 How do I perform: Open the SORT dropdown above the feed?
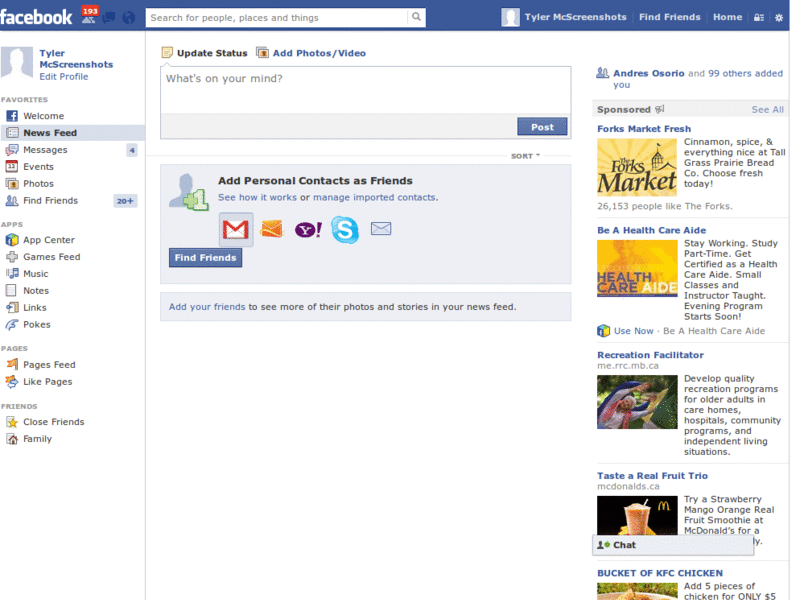[x=525, y=156]
